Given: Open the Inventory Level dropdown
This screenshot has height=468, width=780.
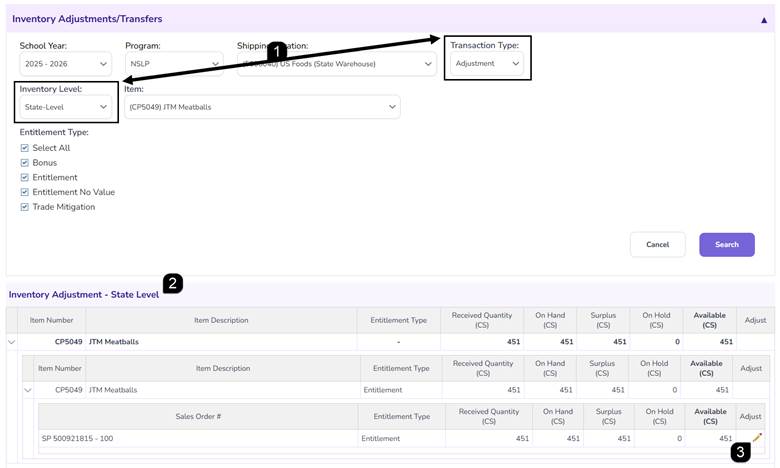Looking at the screenshot, I should [x=65, y=107].
